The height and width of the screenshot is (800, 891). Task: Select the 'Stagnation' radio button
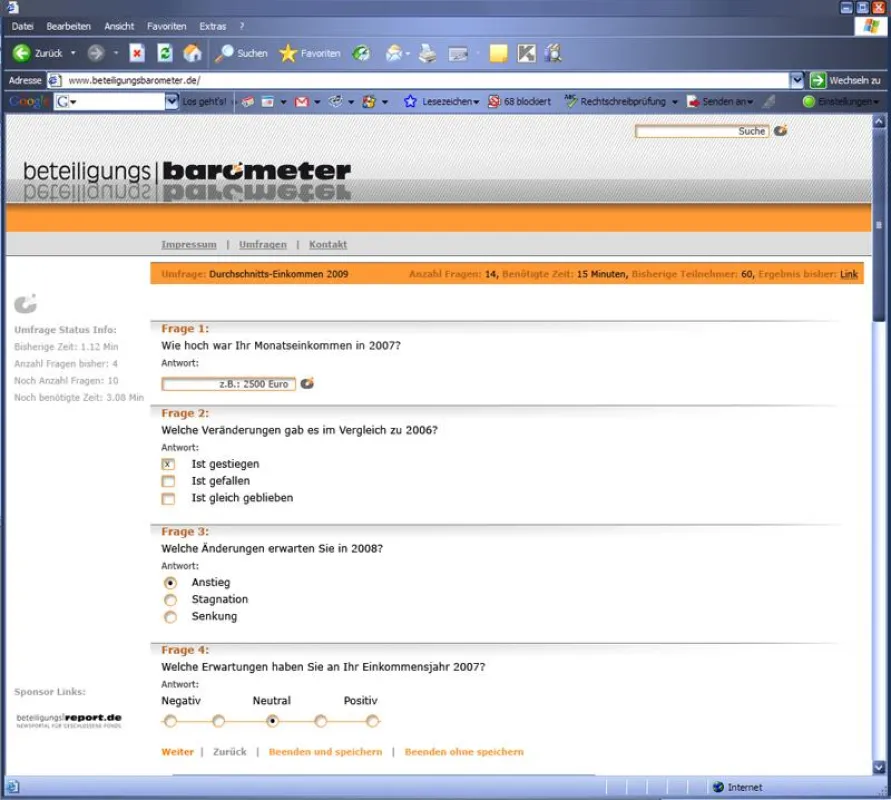coord(170,600)
